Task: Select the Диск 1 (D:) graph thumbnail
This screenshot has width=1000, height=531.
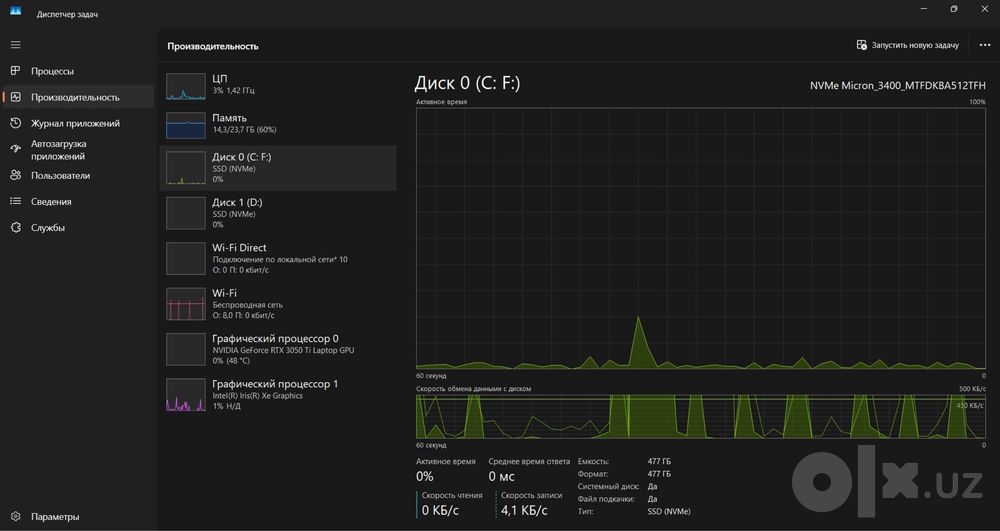Action: click(186, 214)
